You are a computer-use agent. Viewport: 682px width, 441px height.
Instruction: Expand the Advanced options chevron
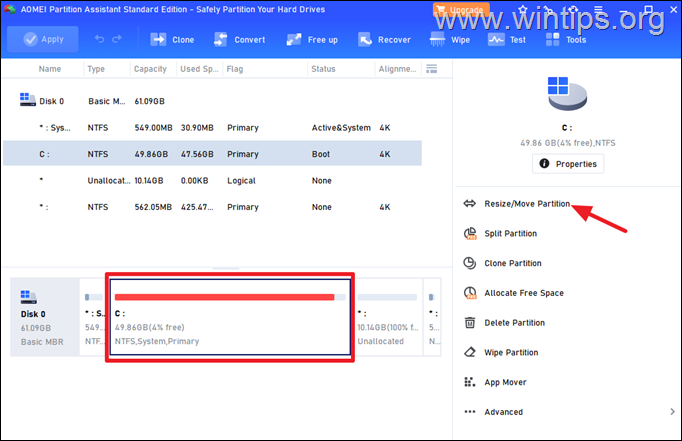pos(671,411)
